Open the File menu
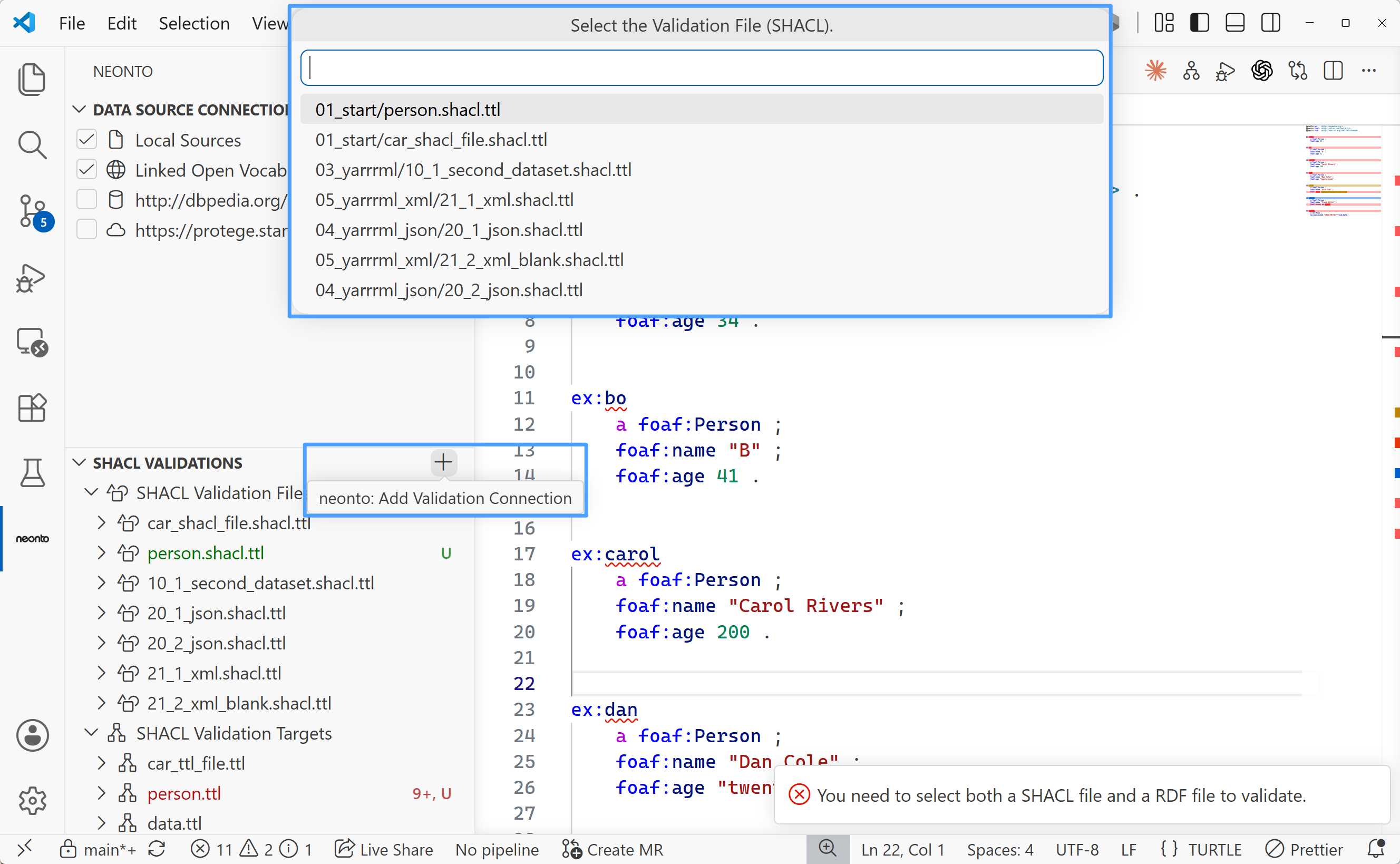The height and width of the screenshot is (864, 1400). (72, 23)
